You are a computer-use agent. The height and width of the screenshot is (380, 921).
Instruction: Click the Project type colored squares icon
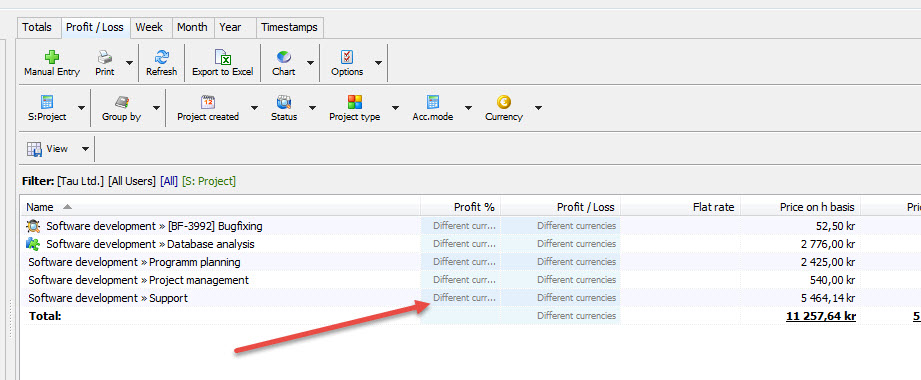click(x=355, y=102)
